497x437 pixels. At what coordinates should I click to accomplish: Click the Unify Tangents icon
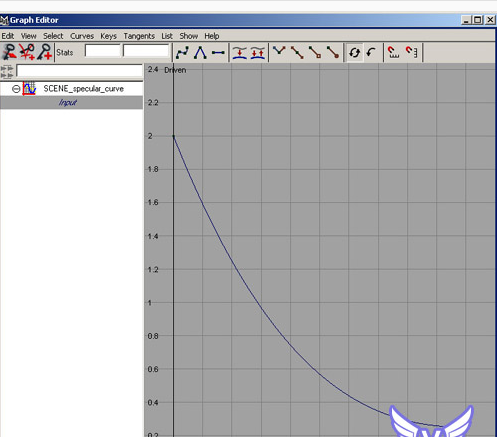(297, 53)
